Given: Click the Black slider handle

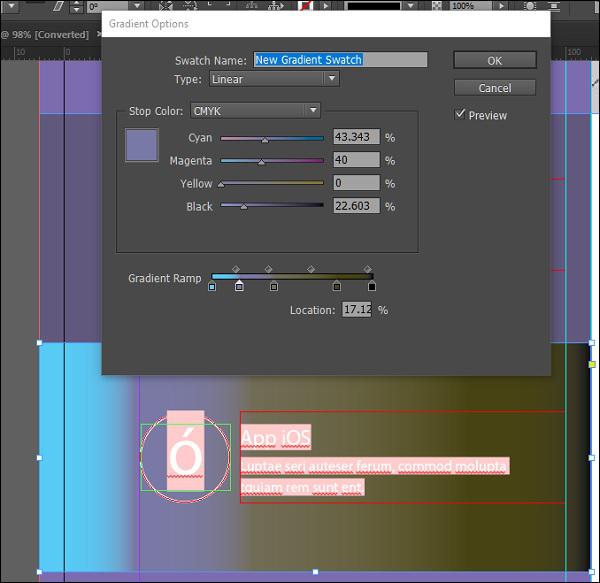Looking at the screenshot, I should (x=244, y=207).
